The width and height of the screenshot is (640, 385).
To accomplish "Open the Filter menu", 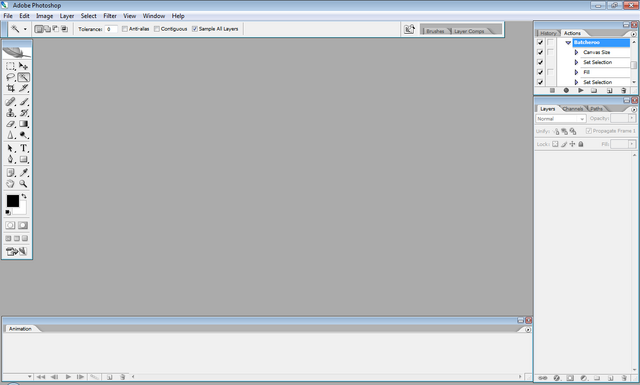I will [110, 16].
